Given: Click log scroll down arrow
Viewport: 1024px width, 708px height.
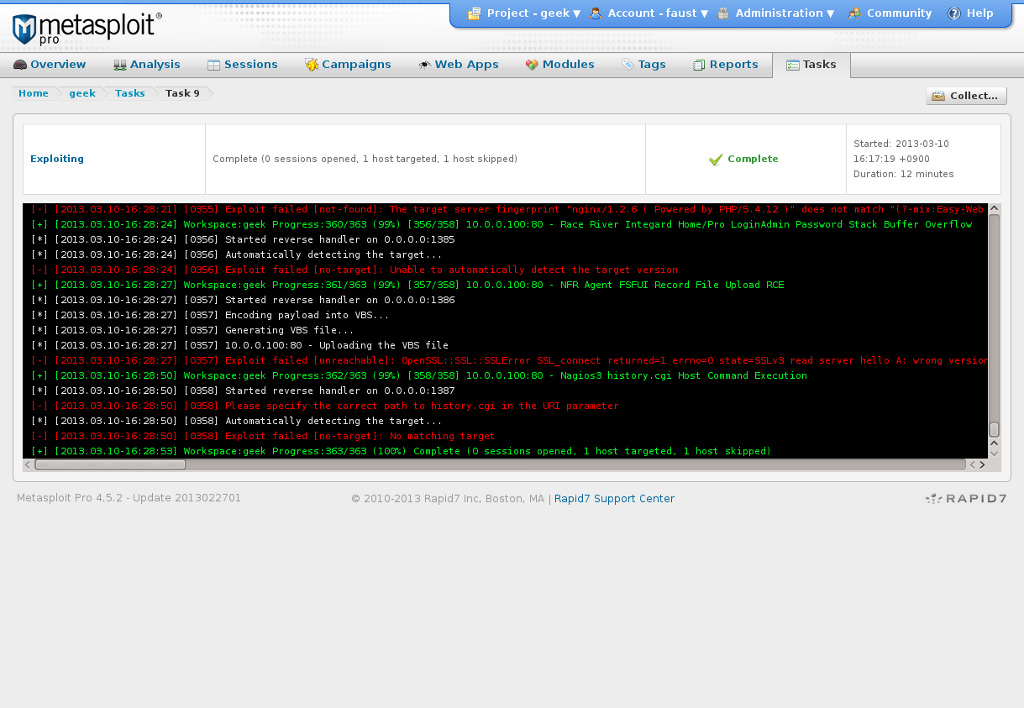Looking at the screenshot, I should (994, 453).
